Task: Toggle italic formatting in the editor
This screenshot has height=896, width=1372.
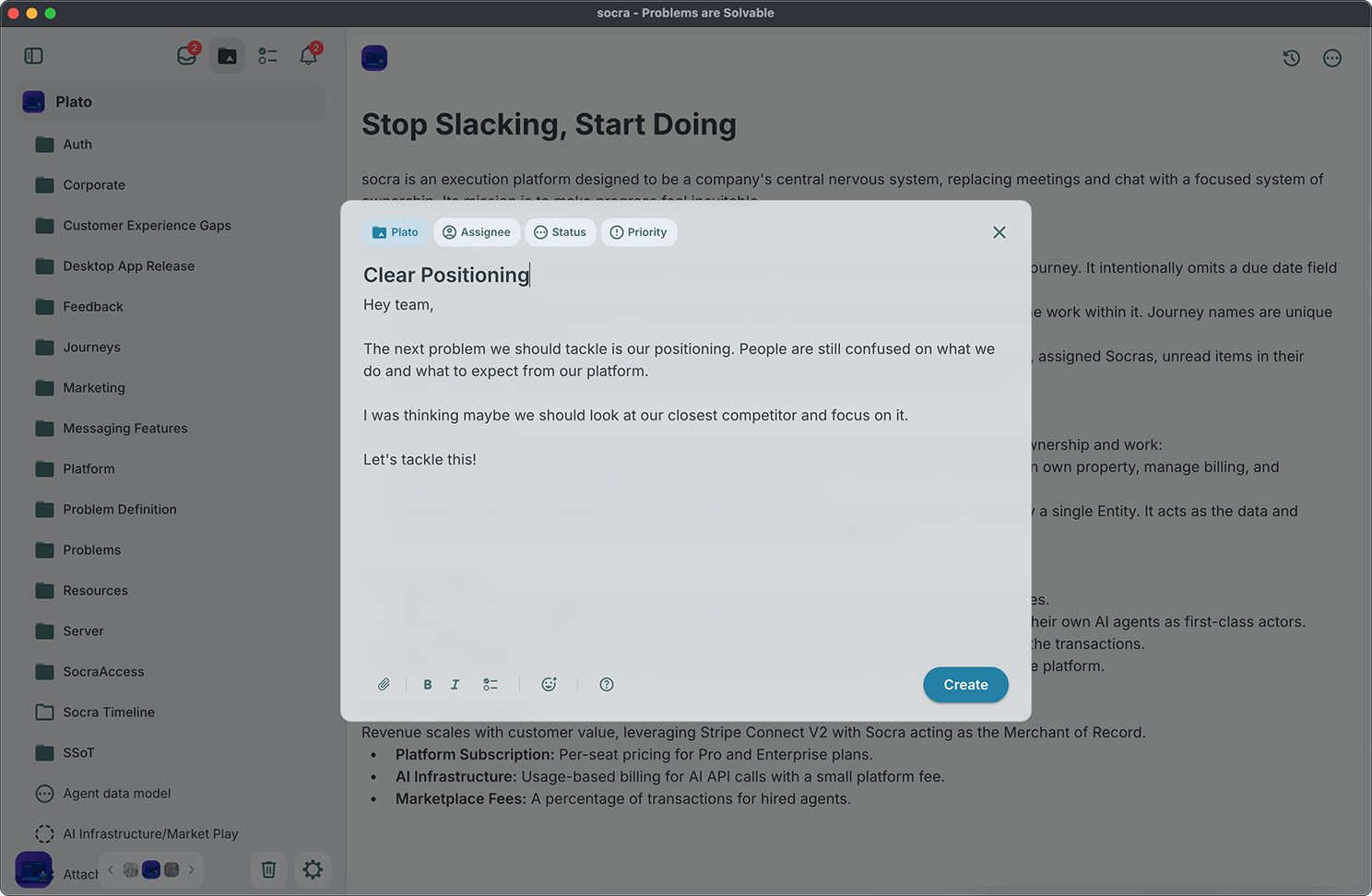Action: 455,684
